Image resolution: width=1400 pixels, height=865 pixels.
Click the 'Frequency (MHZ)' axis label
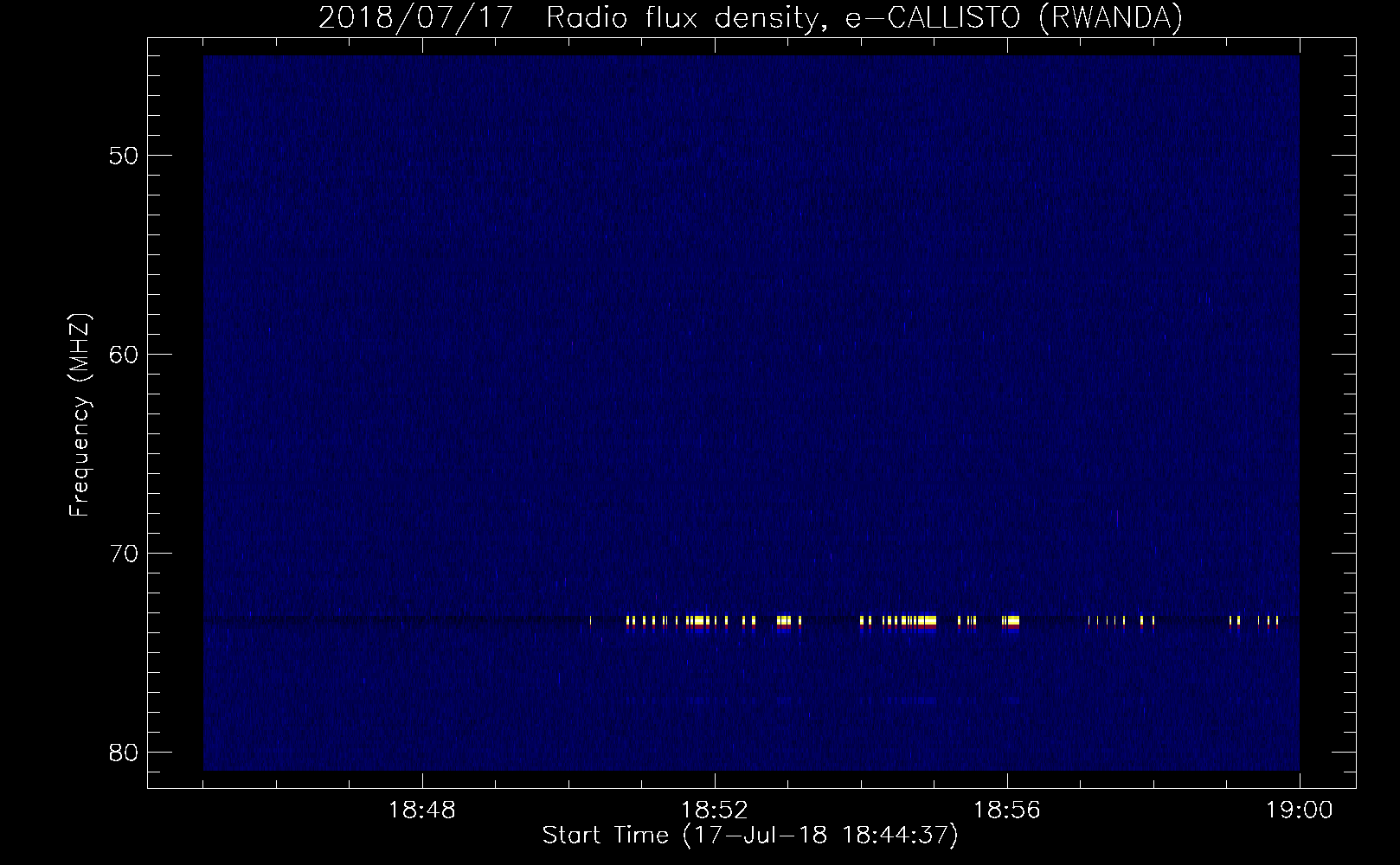pos(80,415)
